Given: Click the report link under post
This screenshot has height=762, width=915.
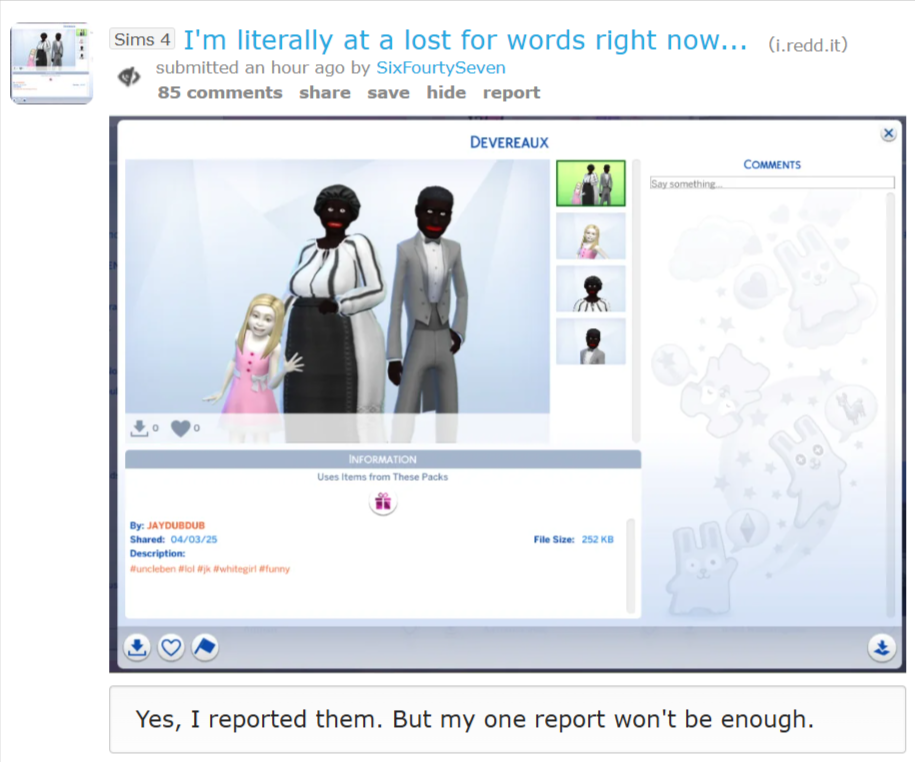Looking at the screenshot, I should 511,92.
